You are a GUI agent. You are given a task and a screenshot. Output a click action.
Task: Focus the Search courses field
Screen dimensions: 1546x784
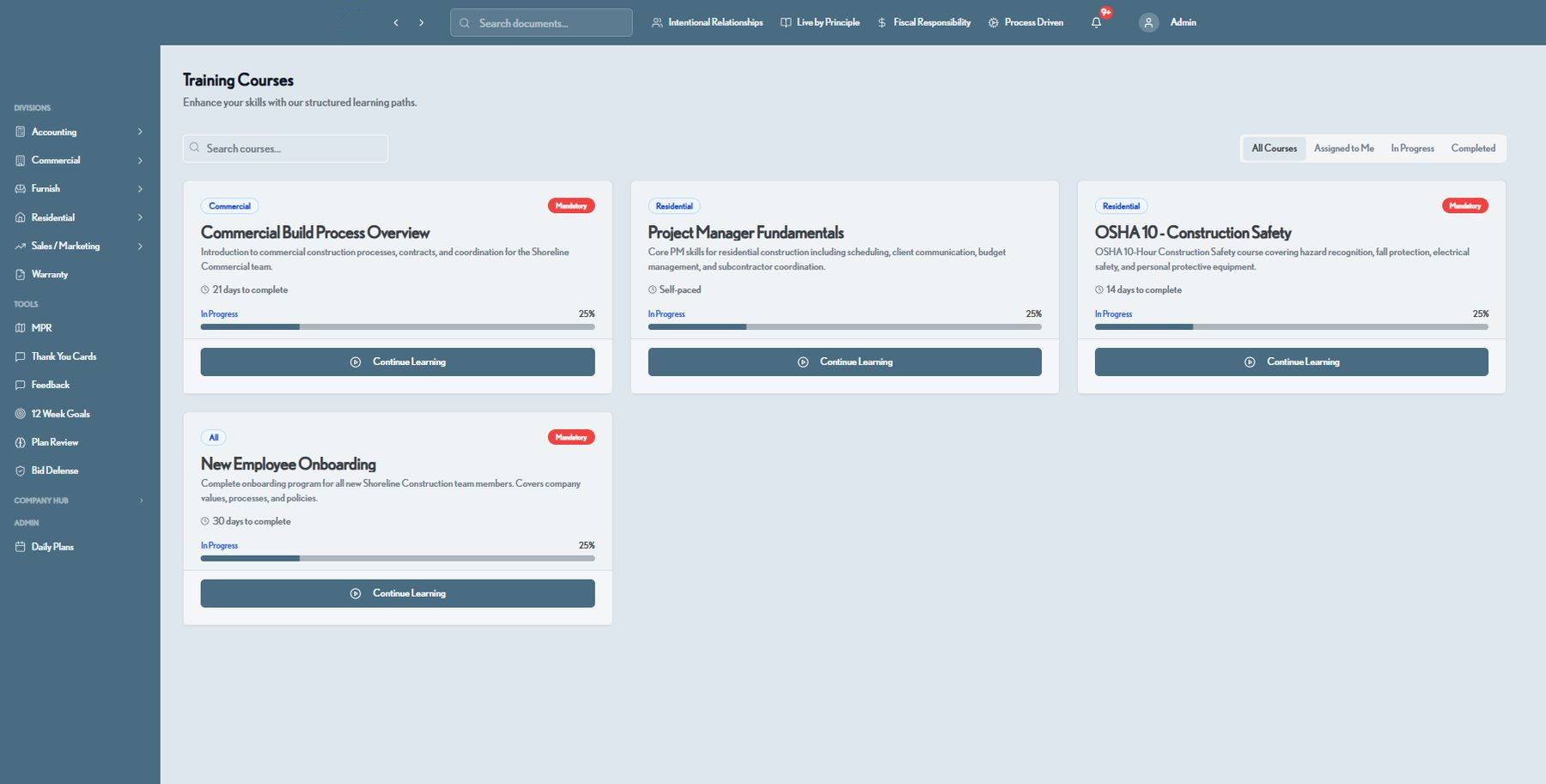click(x=285, y=149)
